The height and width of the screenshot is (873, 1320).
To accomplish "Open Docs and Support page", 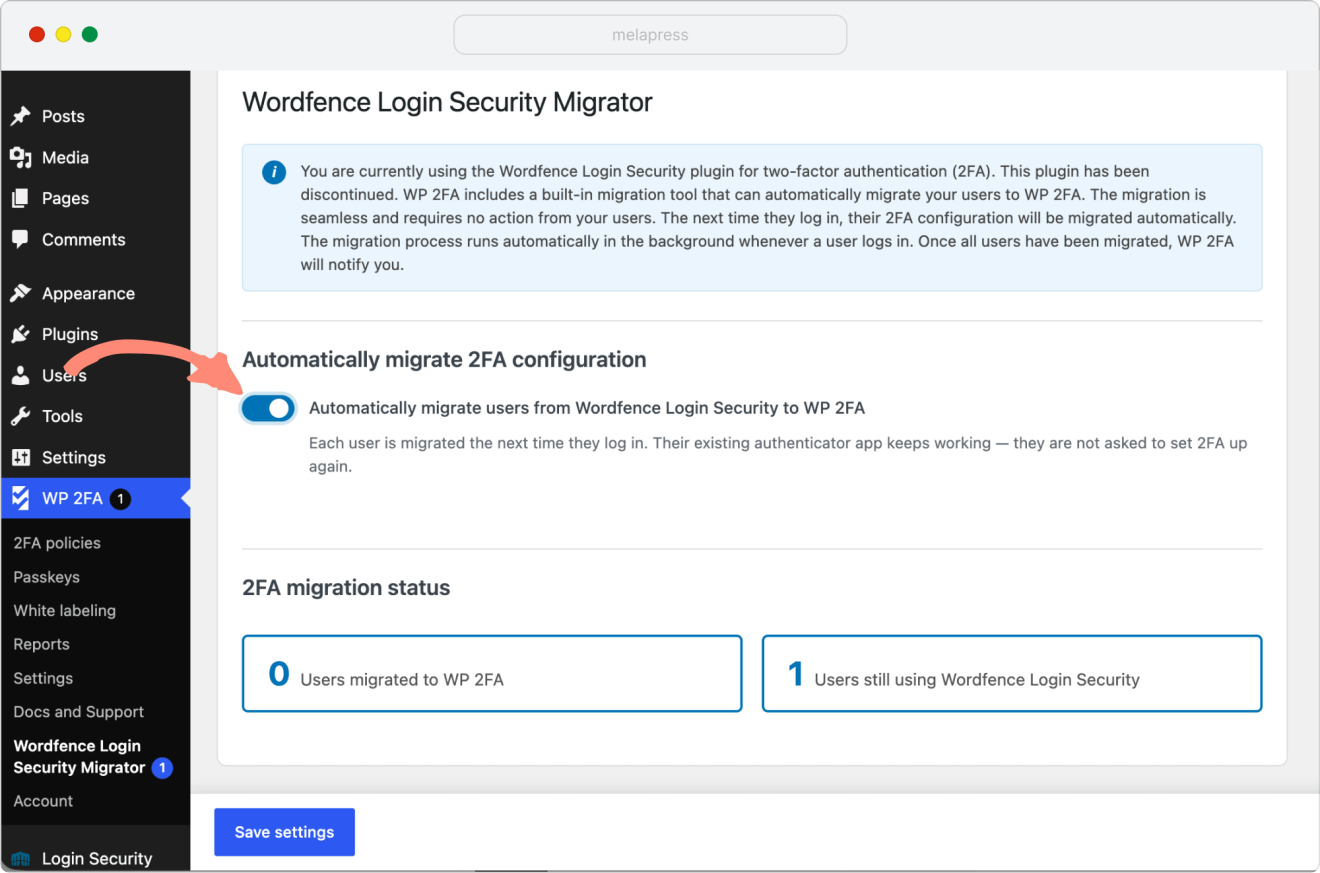I will pyautogui.click(x=79, y=712).
